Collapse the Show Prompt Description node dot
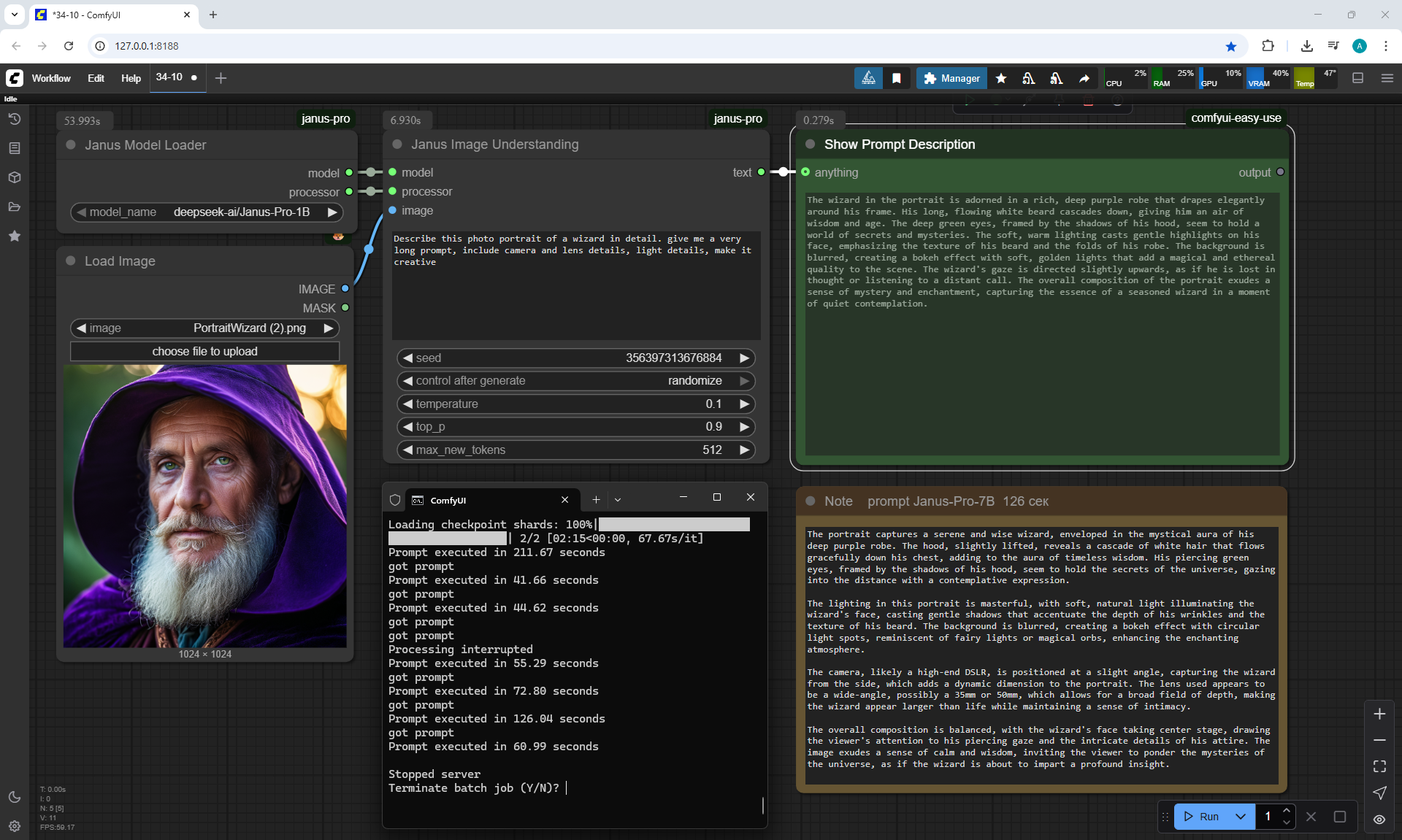This screenshot has height=840, width=1402. tap(810, 144)
